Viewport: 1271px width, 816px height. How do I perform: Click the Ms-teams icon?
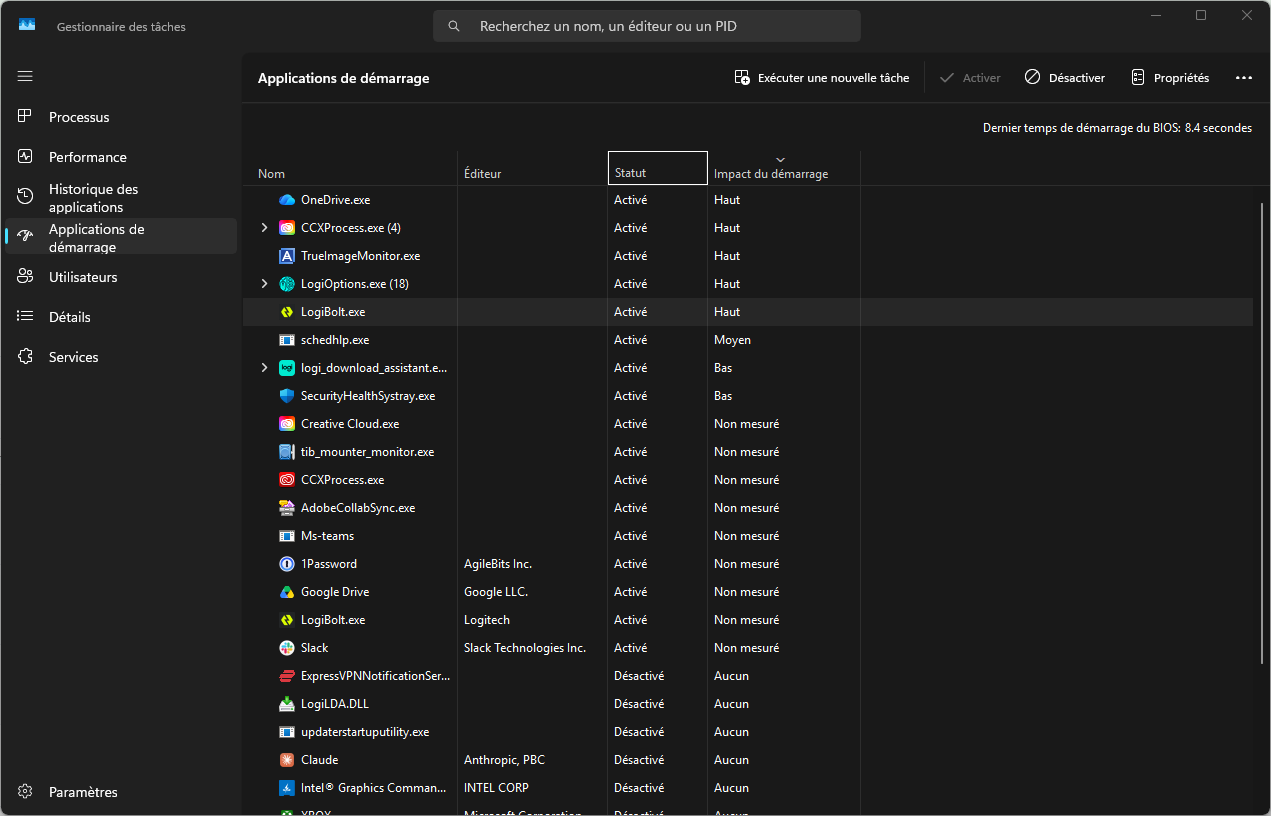[287, 536]
